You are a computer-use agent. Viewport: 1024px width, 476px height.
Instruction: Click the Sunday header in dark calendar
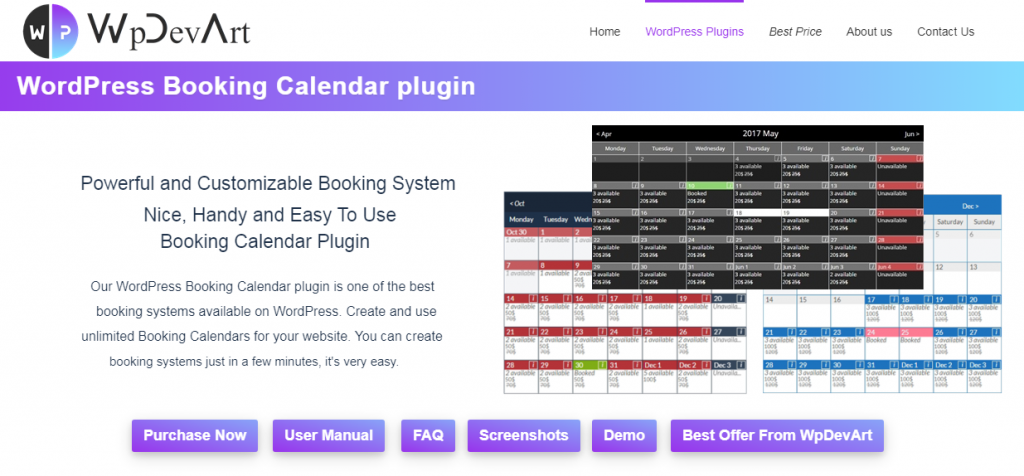(x=900, y=148)
